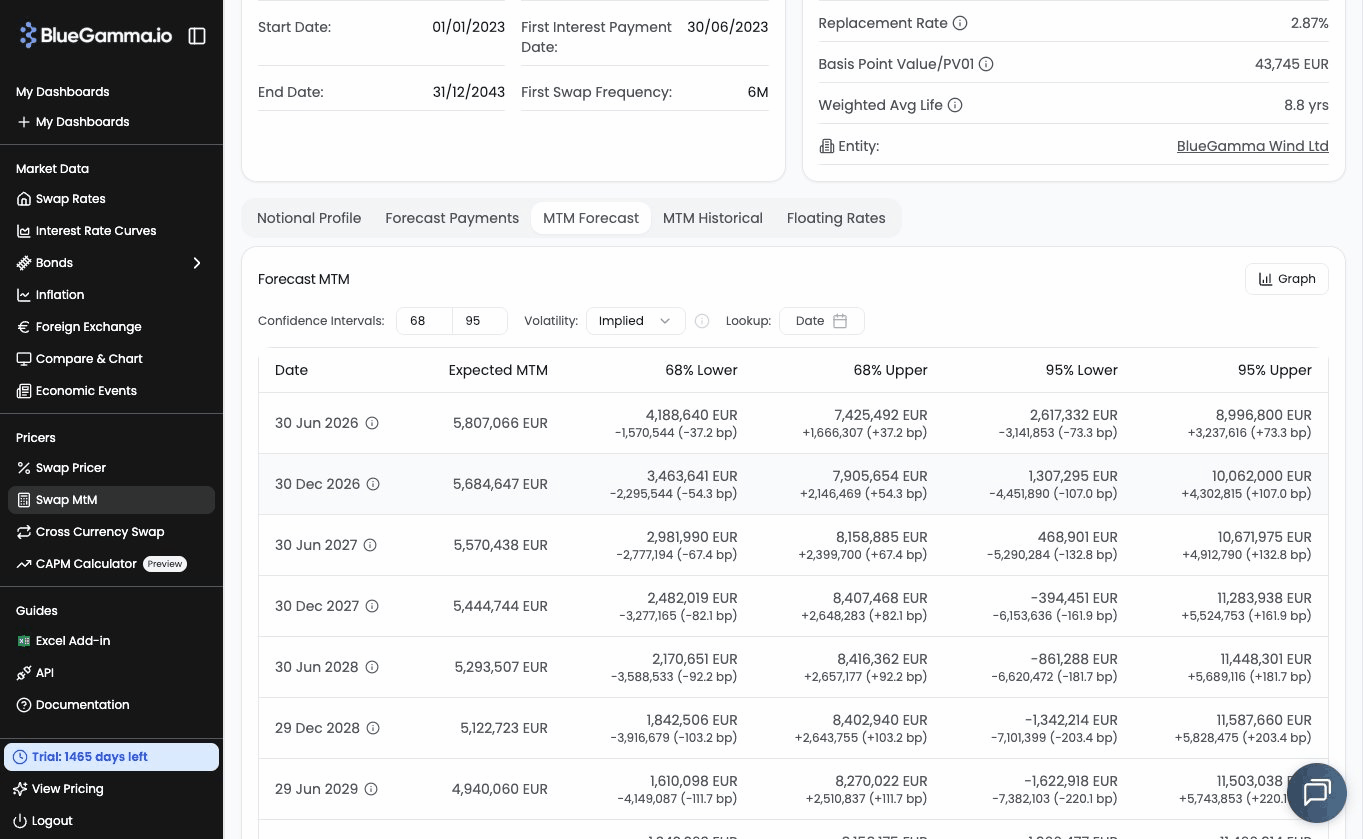Open the Lookup Date picker
The width and height of the screenshot is (1363, 839).
click(821, 321)
